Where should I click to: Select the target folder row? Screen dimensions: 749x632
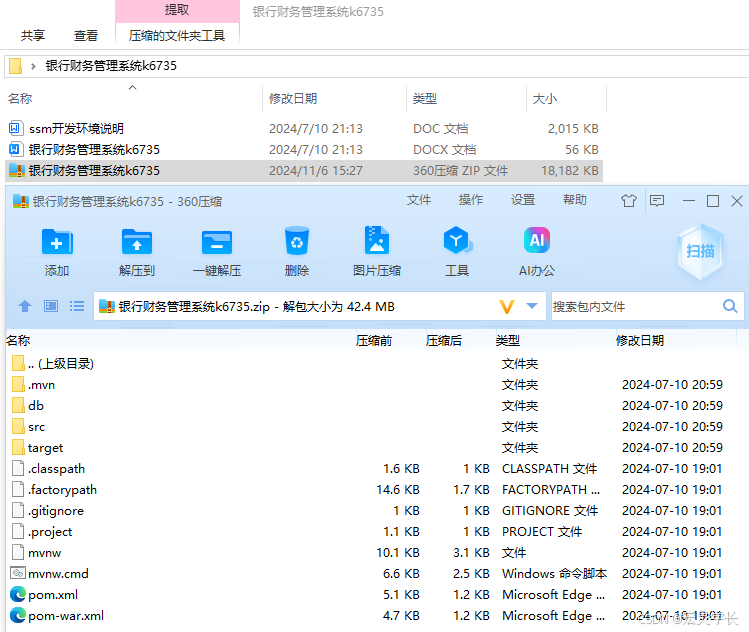[45, 448]
